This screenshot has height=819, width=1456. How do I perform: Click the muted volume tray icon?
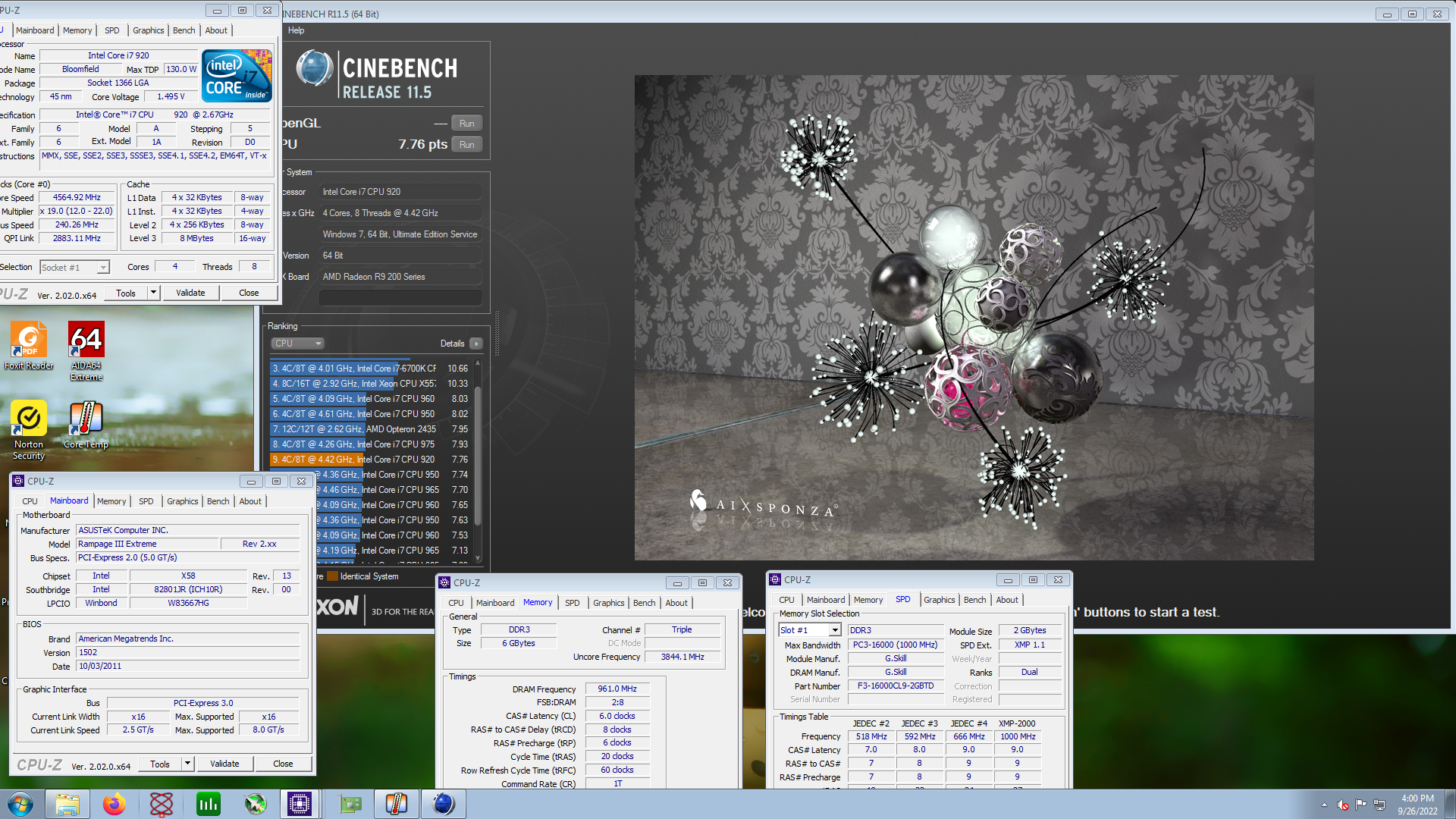click(1343, 805)
